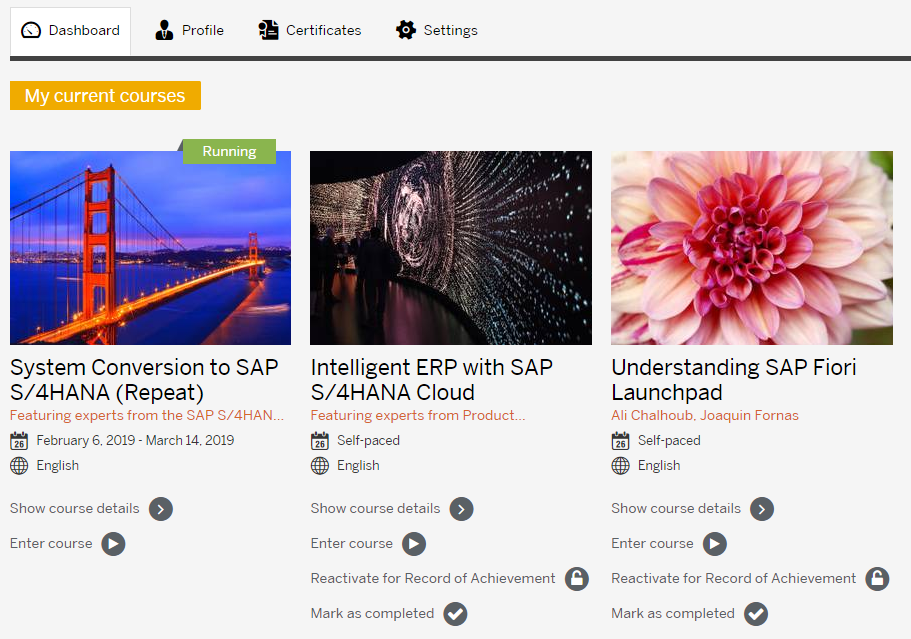Click the My current courses heading
Screen dimensions: 911x639
coord(105,95)
